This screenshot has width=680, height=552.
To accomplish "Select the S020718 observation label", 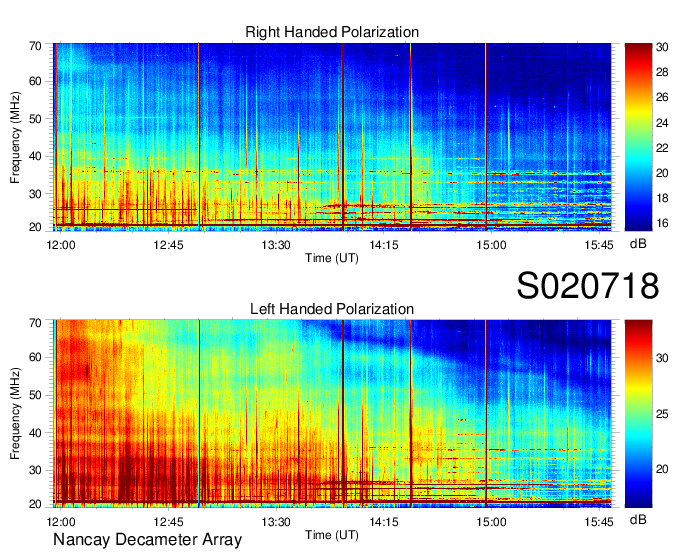I will [588, 286].
